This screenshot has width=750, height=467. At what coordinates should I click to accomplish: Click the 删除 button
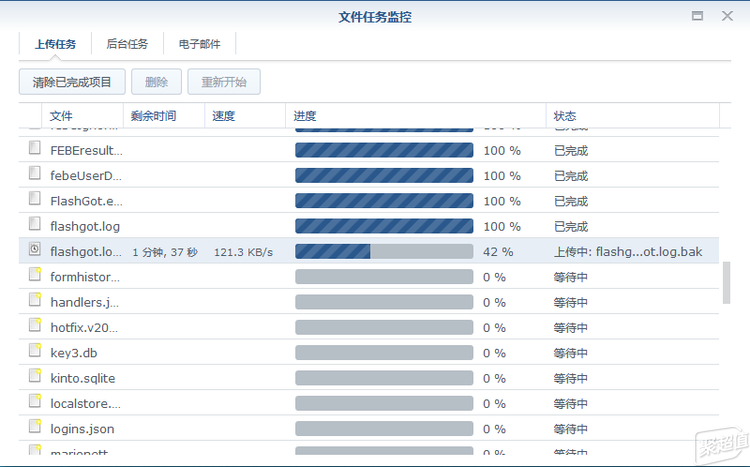click(156, 82)
